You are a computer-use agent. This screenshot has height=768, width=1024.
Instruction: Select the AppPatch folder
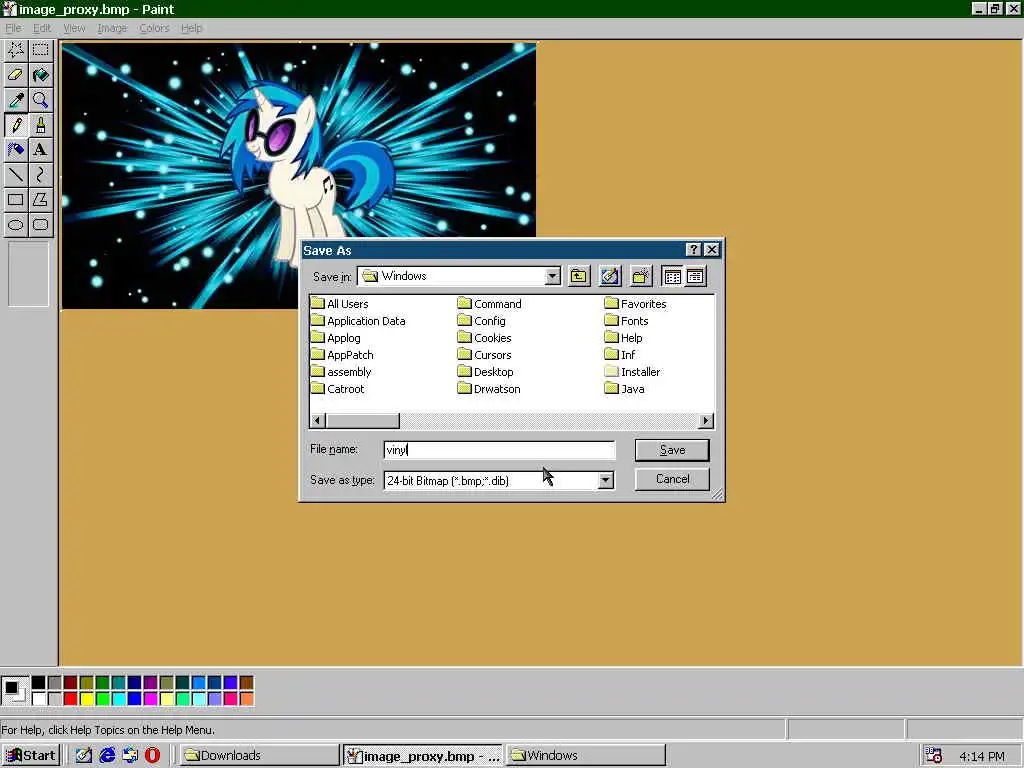(x=342, y=355)
